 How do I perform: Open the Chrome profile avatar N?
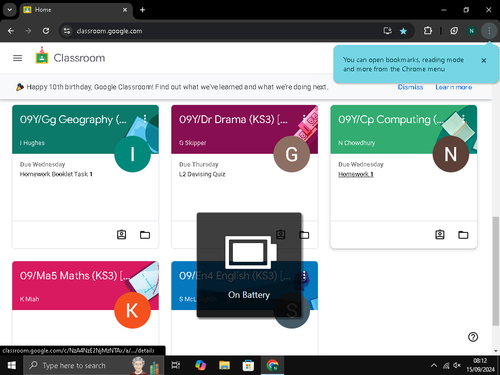point(471,31)
